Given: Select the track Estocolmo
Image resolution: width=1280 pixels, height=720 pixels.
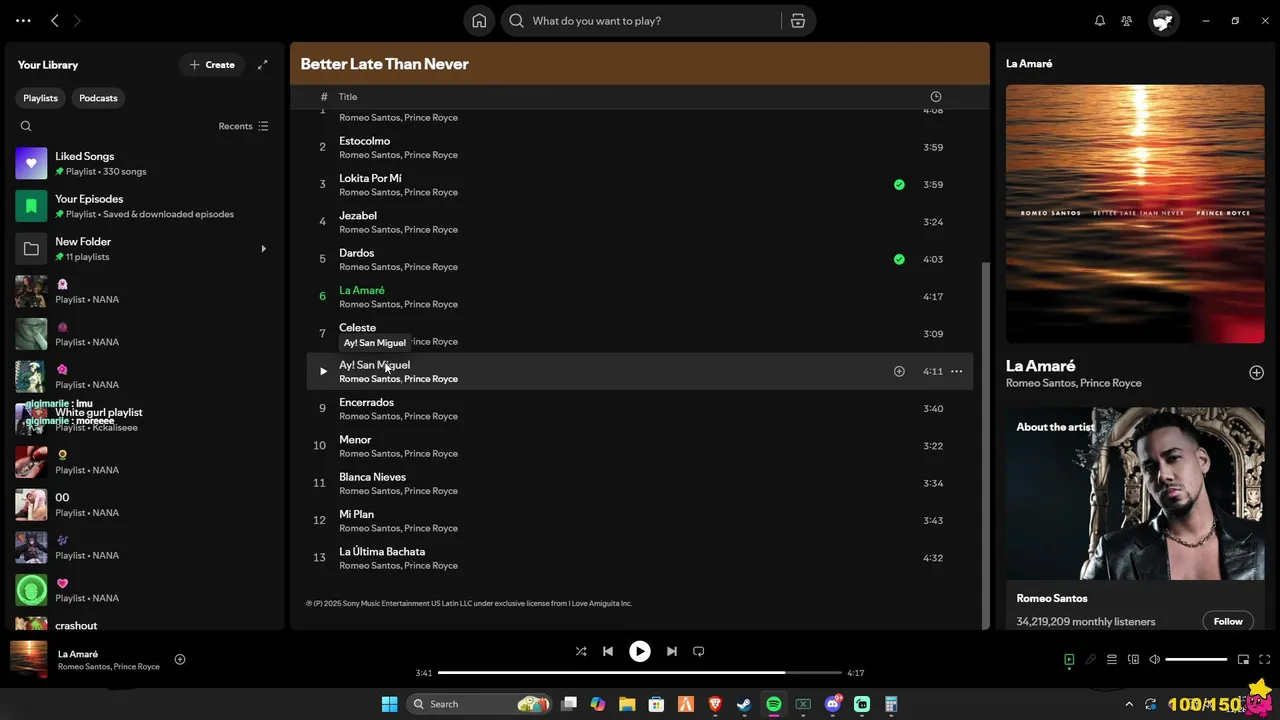Looking at the screenshot, I should pyautogui.click(x=639, y=147).
